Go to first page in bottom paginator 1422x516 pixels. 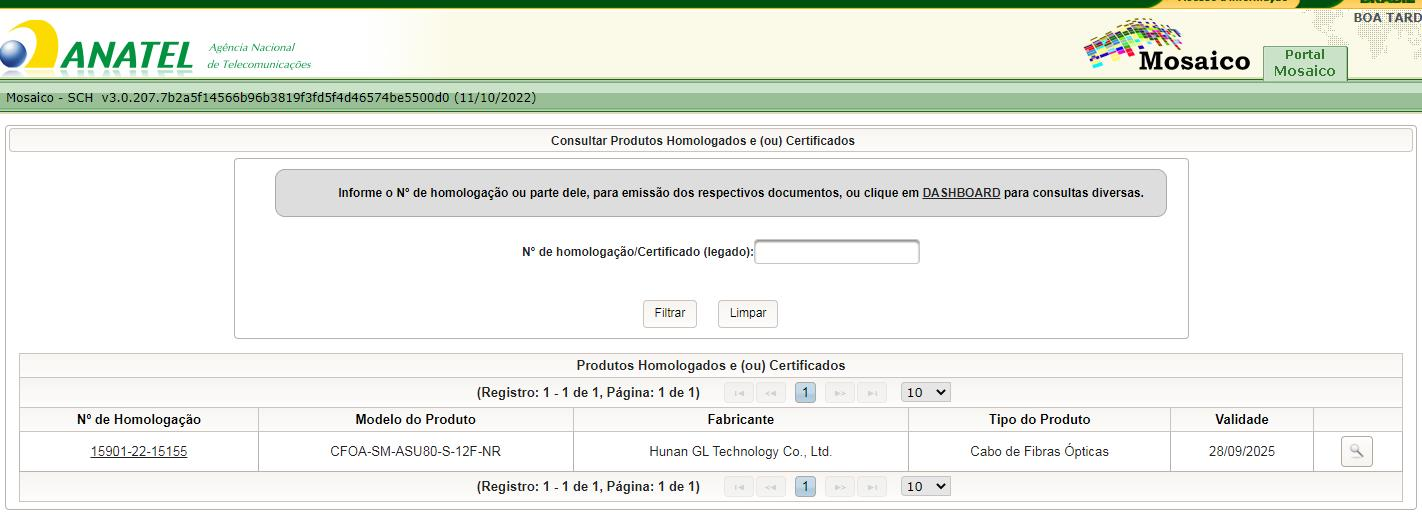click(x=738, y=487)
